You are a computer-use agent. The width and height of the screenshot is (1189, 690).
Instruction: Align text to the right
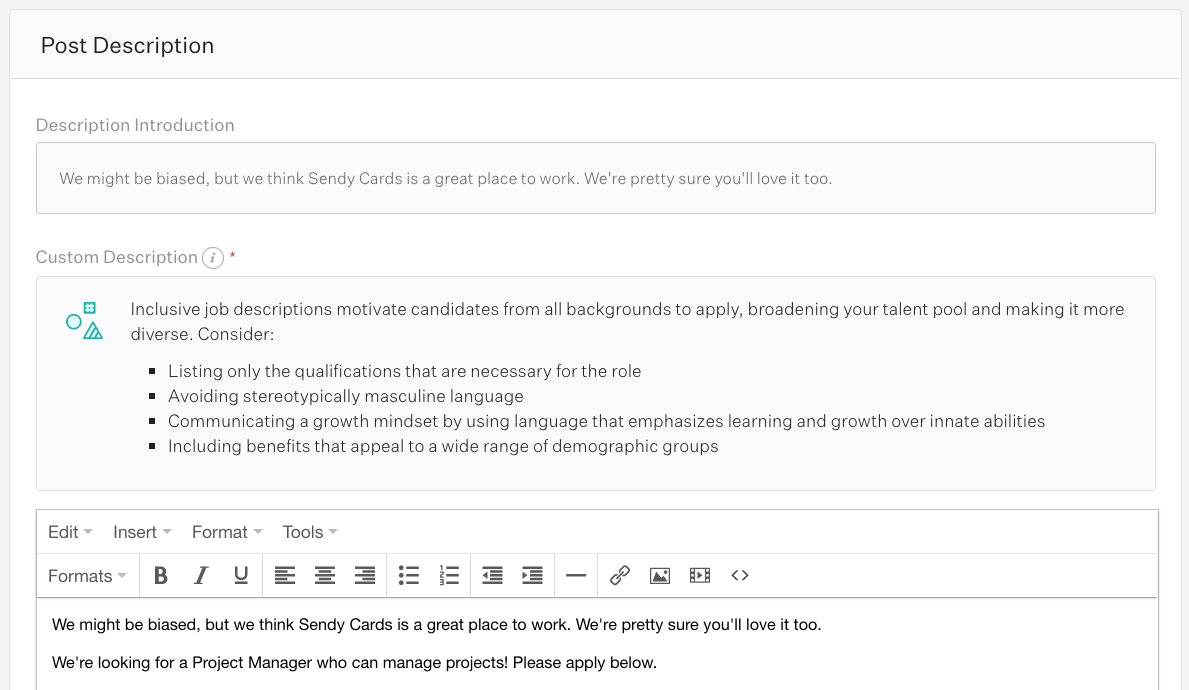364,575
